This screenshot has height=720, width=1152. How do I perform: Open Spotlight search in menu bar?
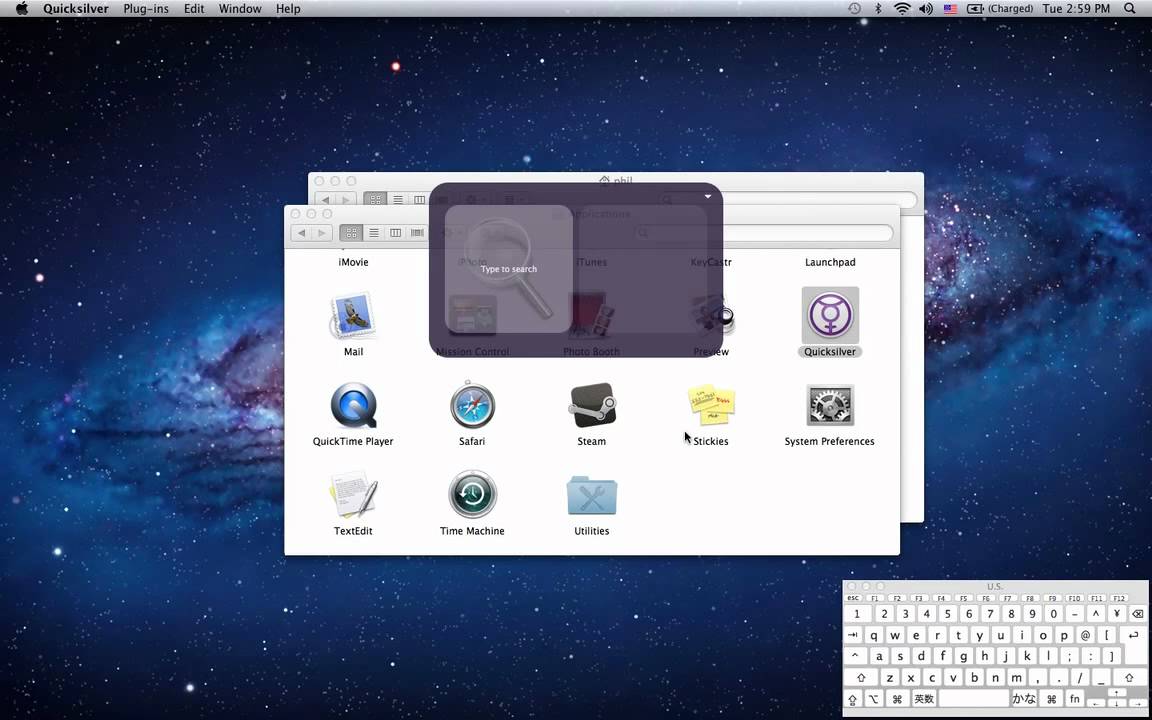[1129, 9]
